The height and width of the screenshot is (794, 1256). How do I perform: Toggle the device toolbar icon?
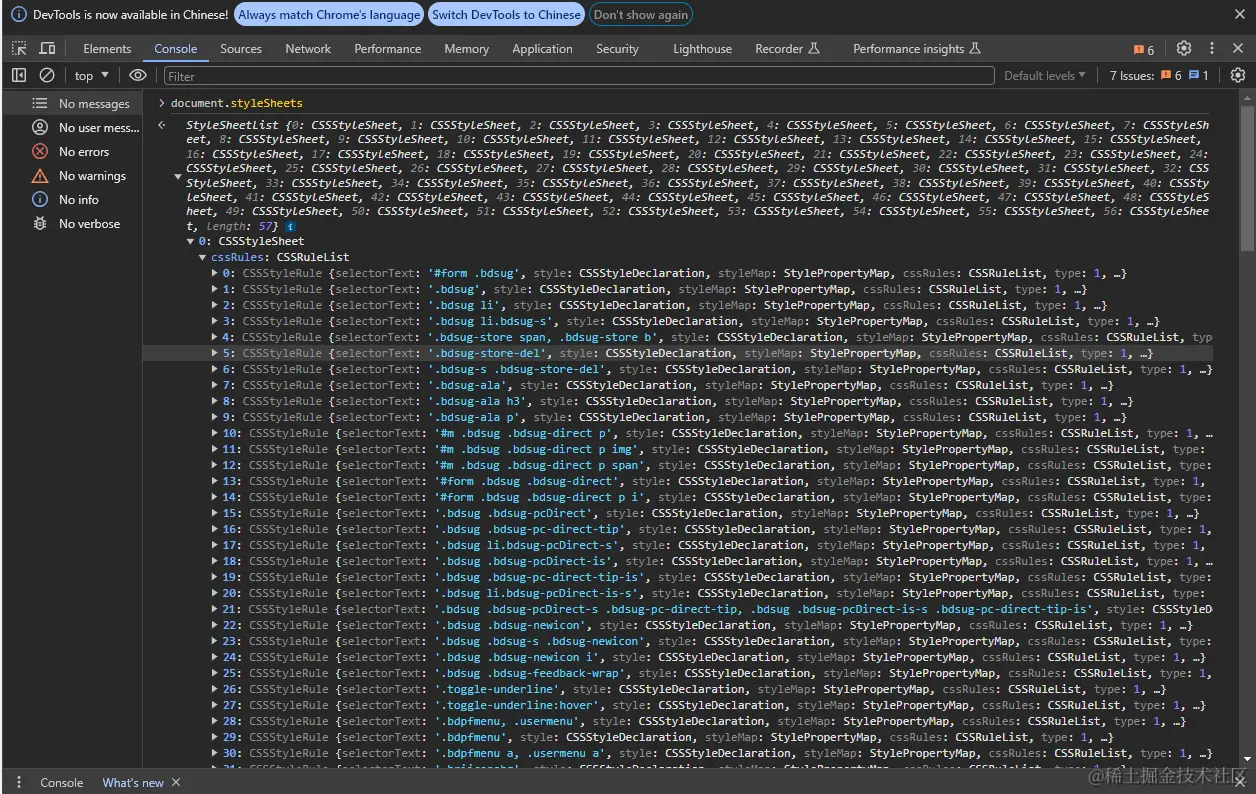[47, 49]
